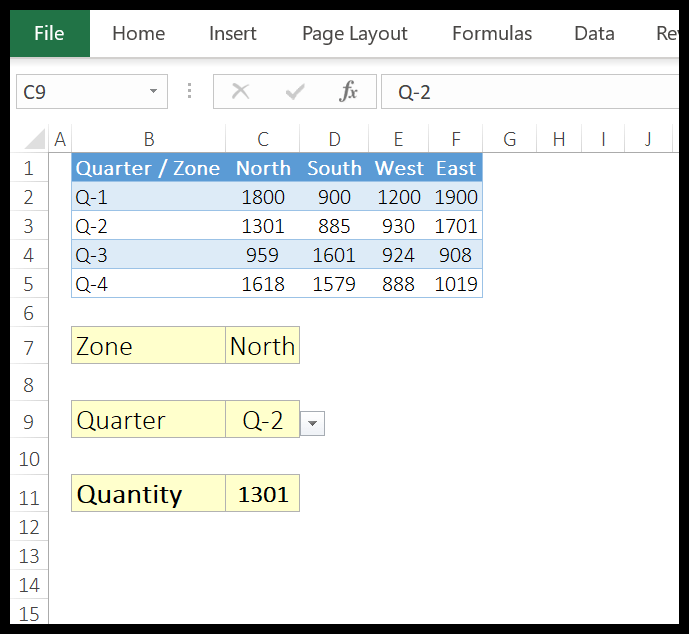Select the 'Zone' label cell
Image resolution: width=689 pixels, height=634 pixels.
tap(149, 345)
